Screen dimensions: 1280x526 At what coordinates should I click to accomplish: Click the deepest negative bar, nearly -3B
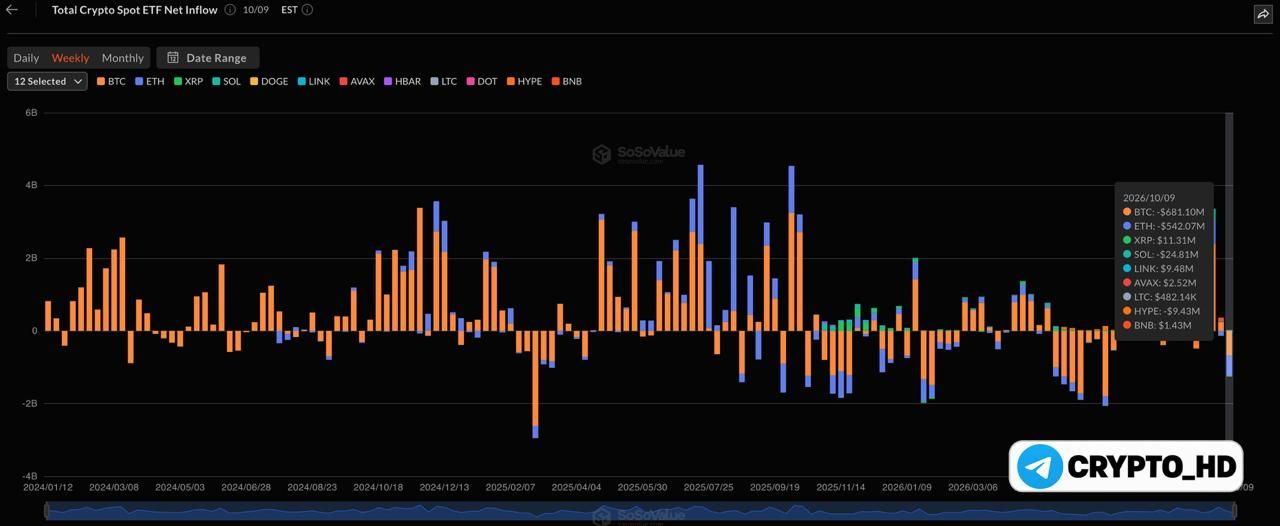coord(535,384)
